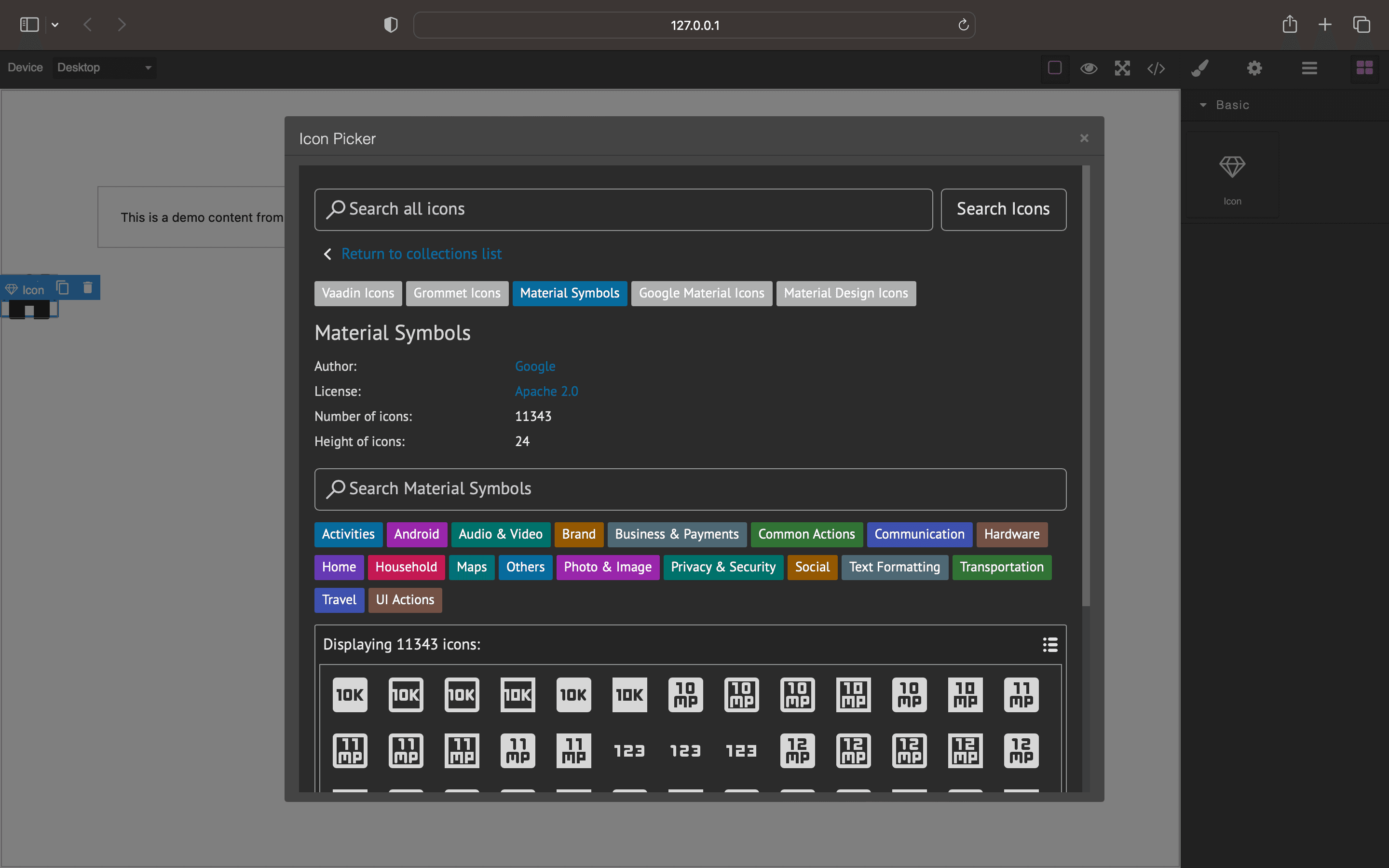Filter icons by Brand category

pos(579,534)
